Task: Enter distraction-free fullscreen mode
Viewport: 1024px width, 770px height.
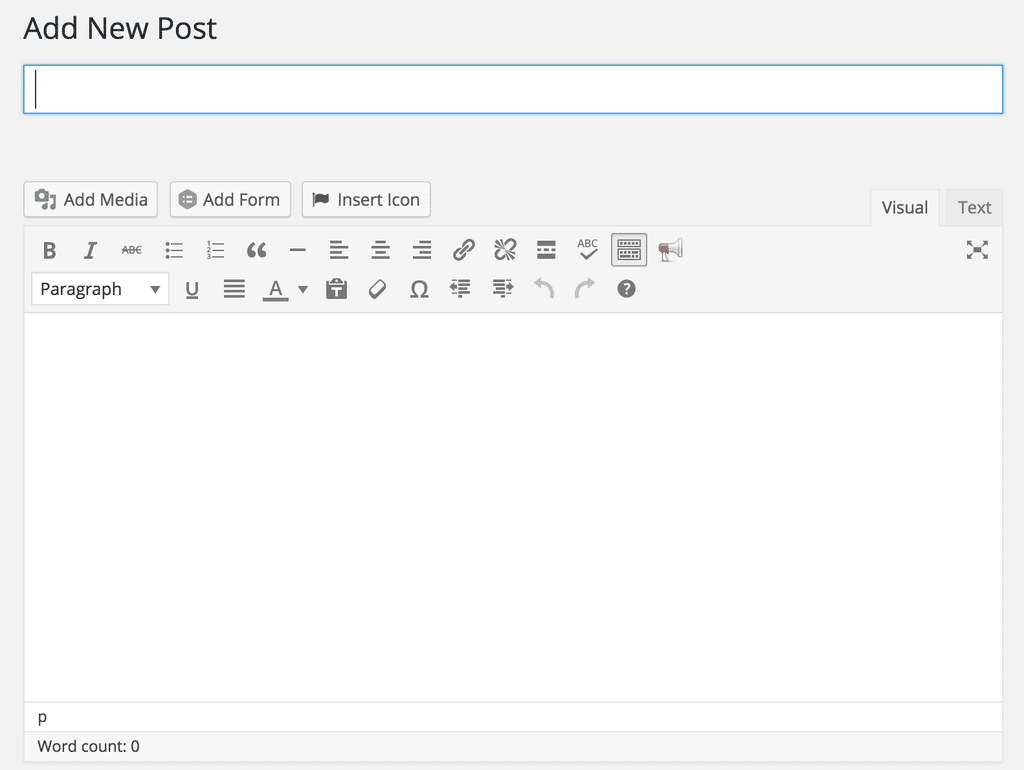Action: [x=977, y=250]
